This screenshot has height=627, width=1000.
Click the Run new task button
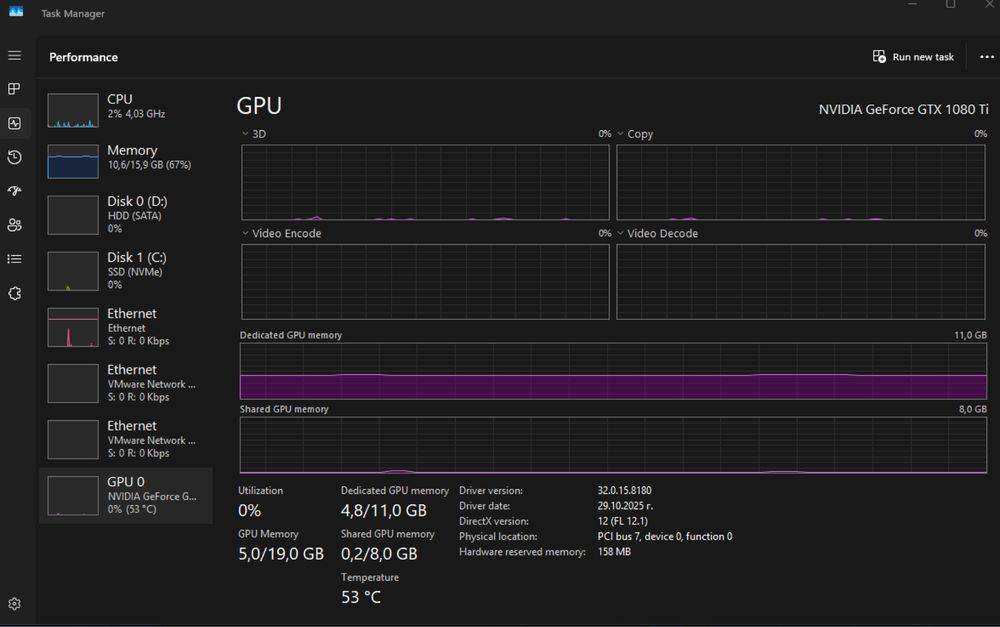pyautogui.click(x=914, y=57)
